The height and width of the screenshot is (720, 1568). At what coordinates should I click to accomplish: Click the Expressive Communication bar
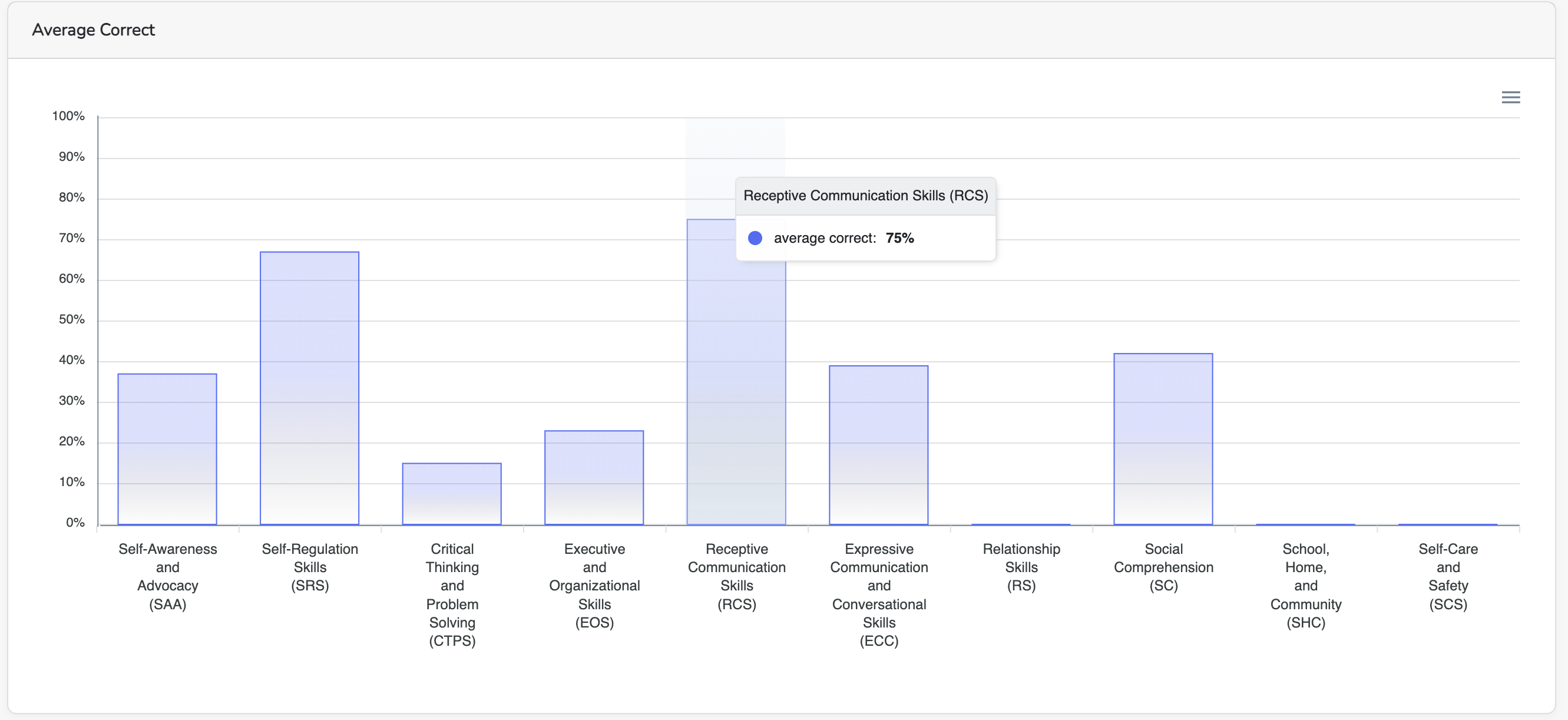(x=878, y=444)
